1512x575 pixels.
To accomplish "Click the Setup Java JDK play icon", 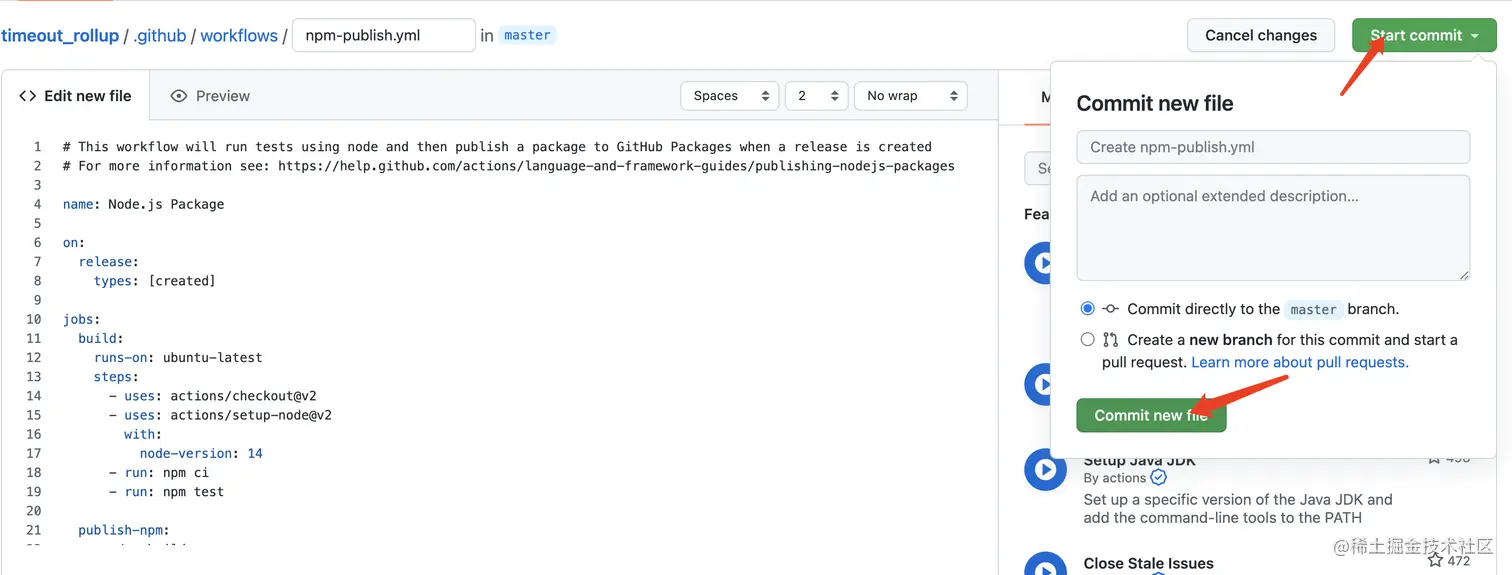I will tap(1045, 469).
